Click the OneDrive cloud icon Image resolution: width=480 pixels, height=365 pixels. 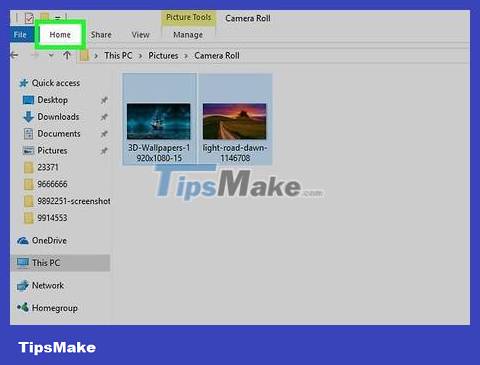point(23,241)
